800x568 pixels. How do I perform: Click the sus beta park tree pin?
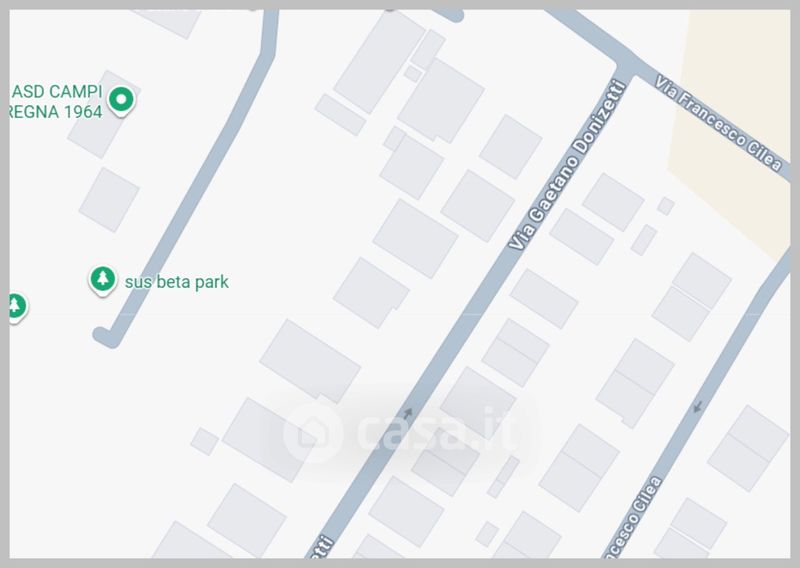click(103, 280)
